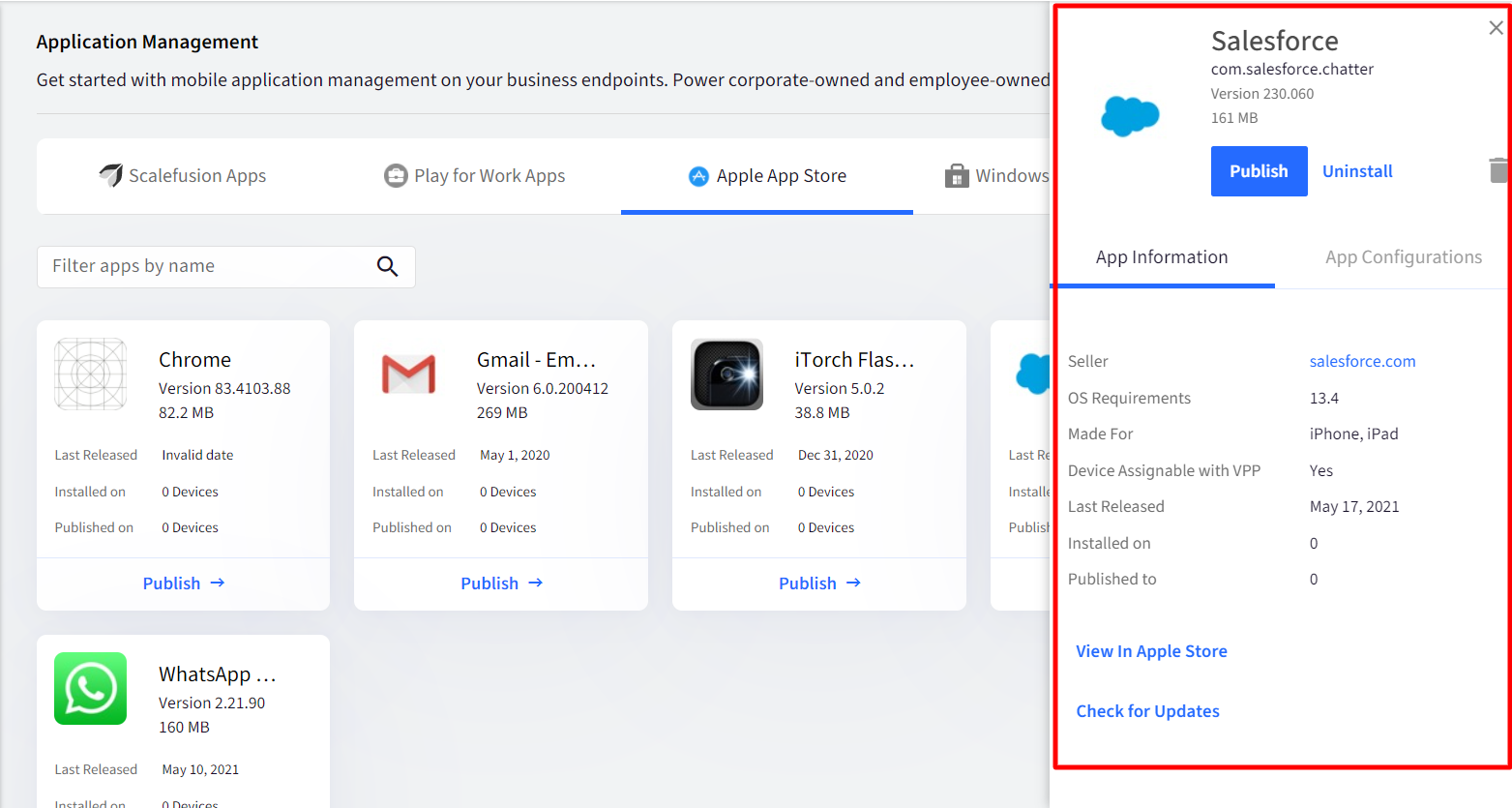Click the 38.8 MB size on iTorch card

click(821, 412)
